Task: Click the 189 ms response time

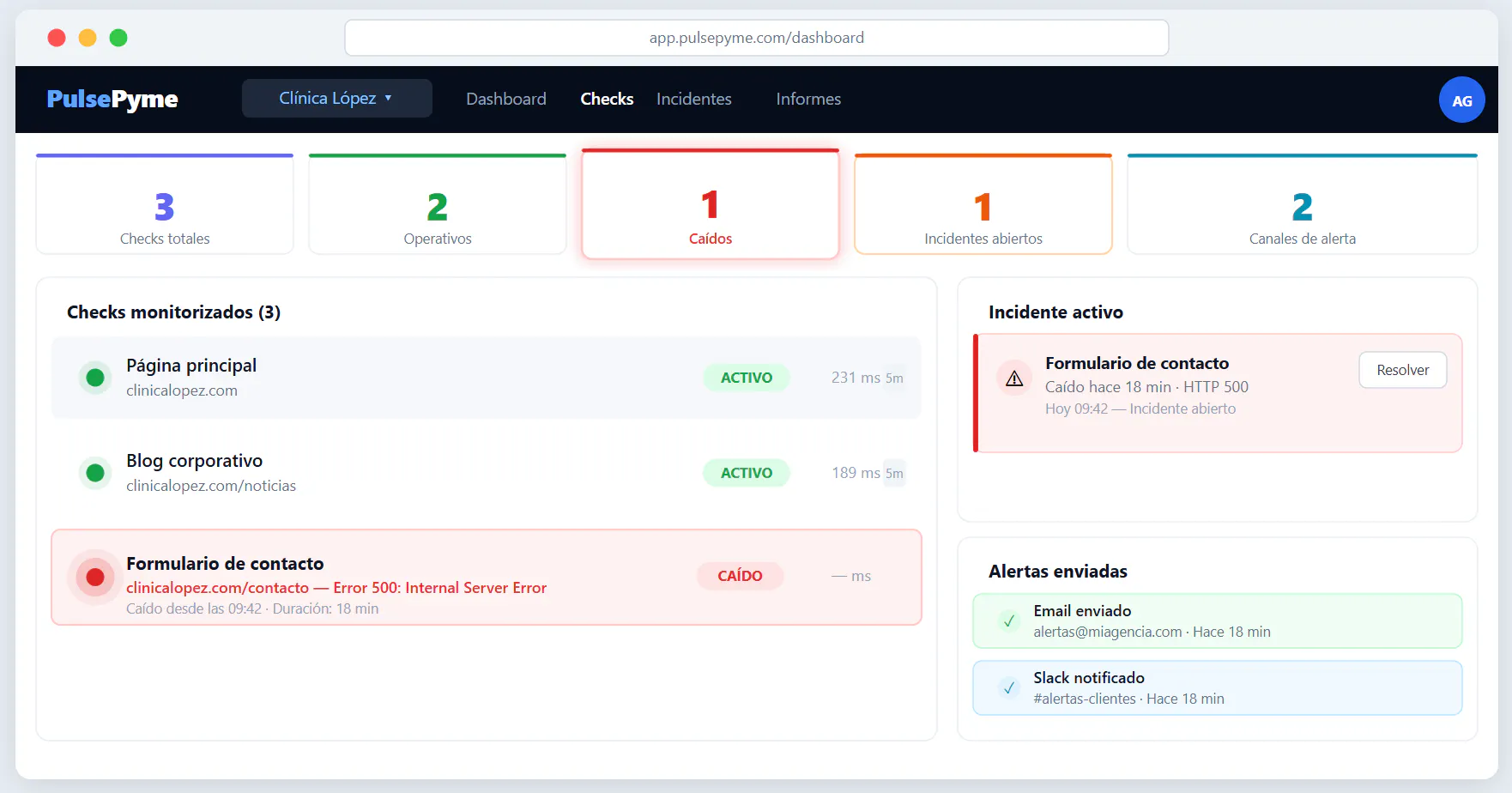Action: click(x=856, y=473)
